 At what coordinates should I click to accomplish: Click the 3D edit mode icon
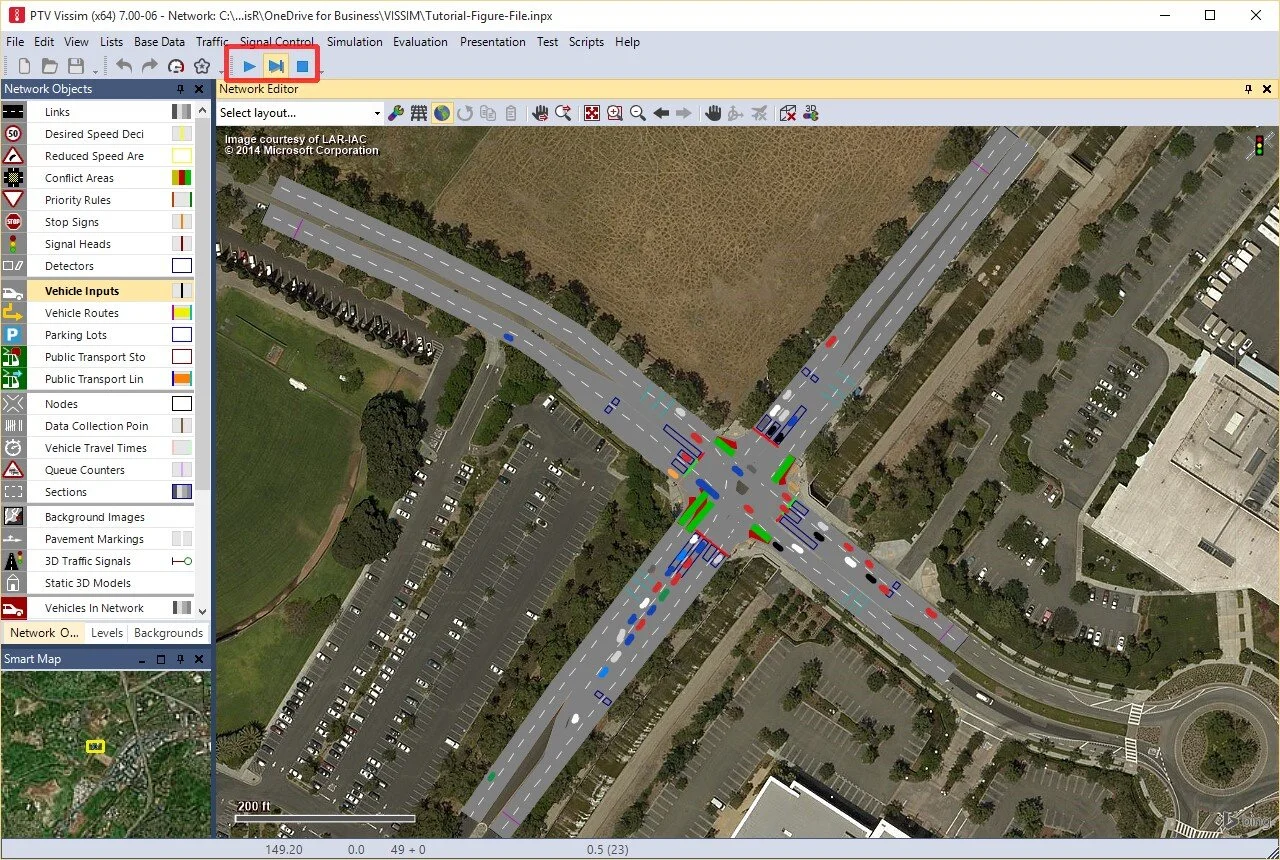811,113
